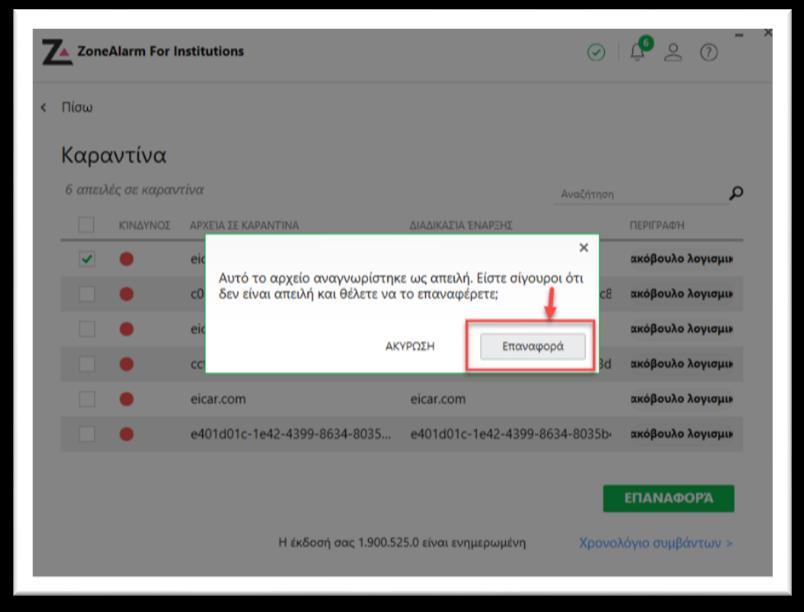
Task: Tick the eicar.com row checkbox
Action: [x=87, y=399]
